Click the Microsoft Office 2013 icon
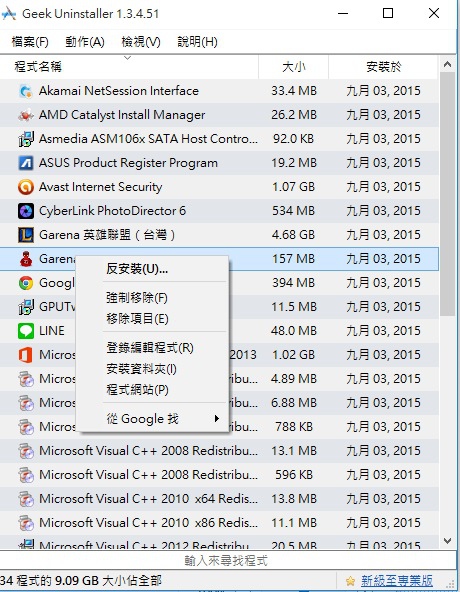460x592 pixels. (x=26, y=355)
